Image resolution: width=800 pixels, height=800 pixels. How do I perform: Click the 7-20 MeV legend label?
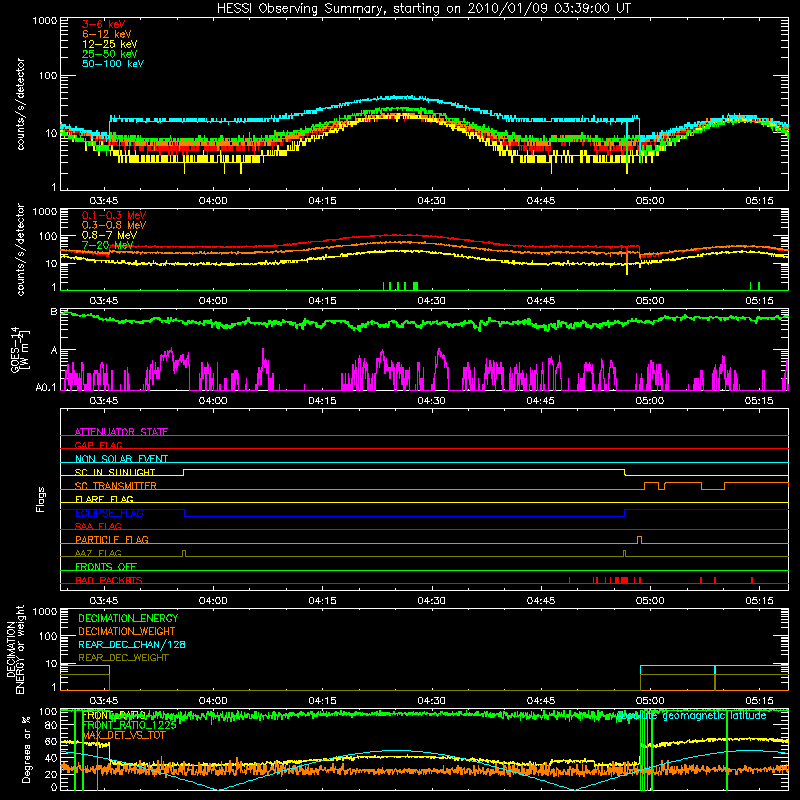tap(107, 245)
